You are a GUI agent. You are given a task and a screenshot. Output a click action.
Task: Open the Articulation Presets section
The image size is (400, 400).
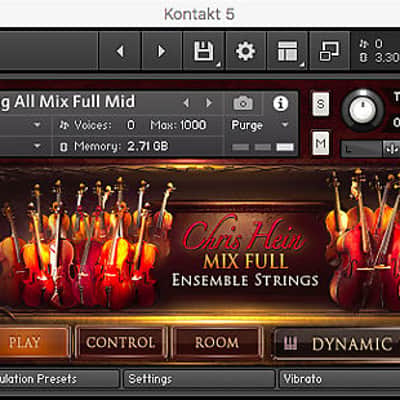point(59,379)
